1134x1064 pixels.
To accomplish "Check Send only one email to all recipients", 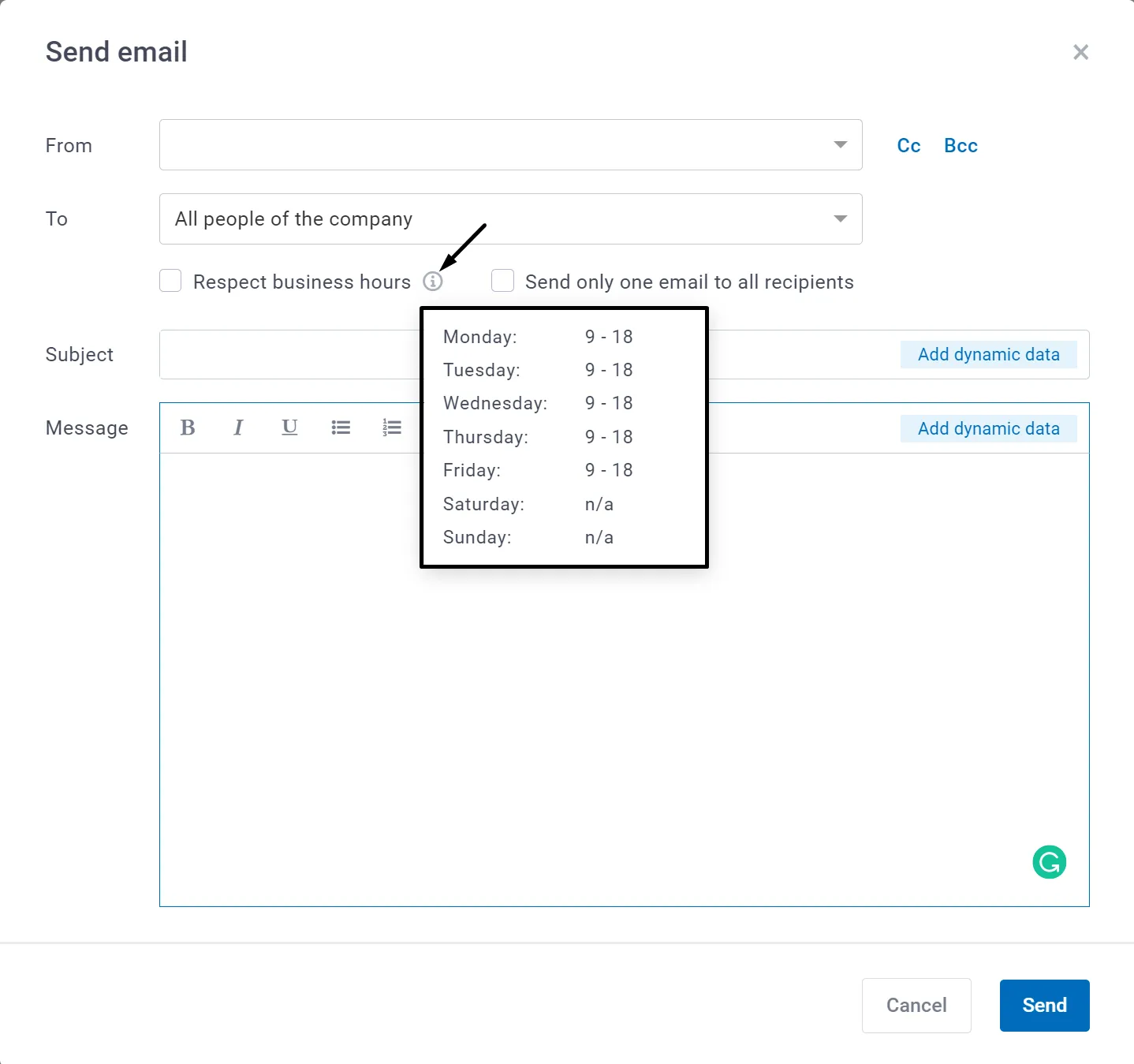I will coord(502,281).
